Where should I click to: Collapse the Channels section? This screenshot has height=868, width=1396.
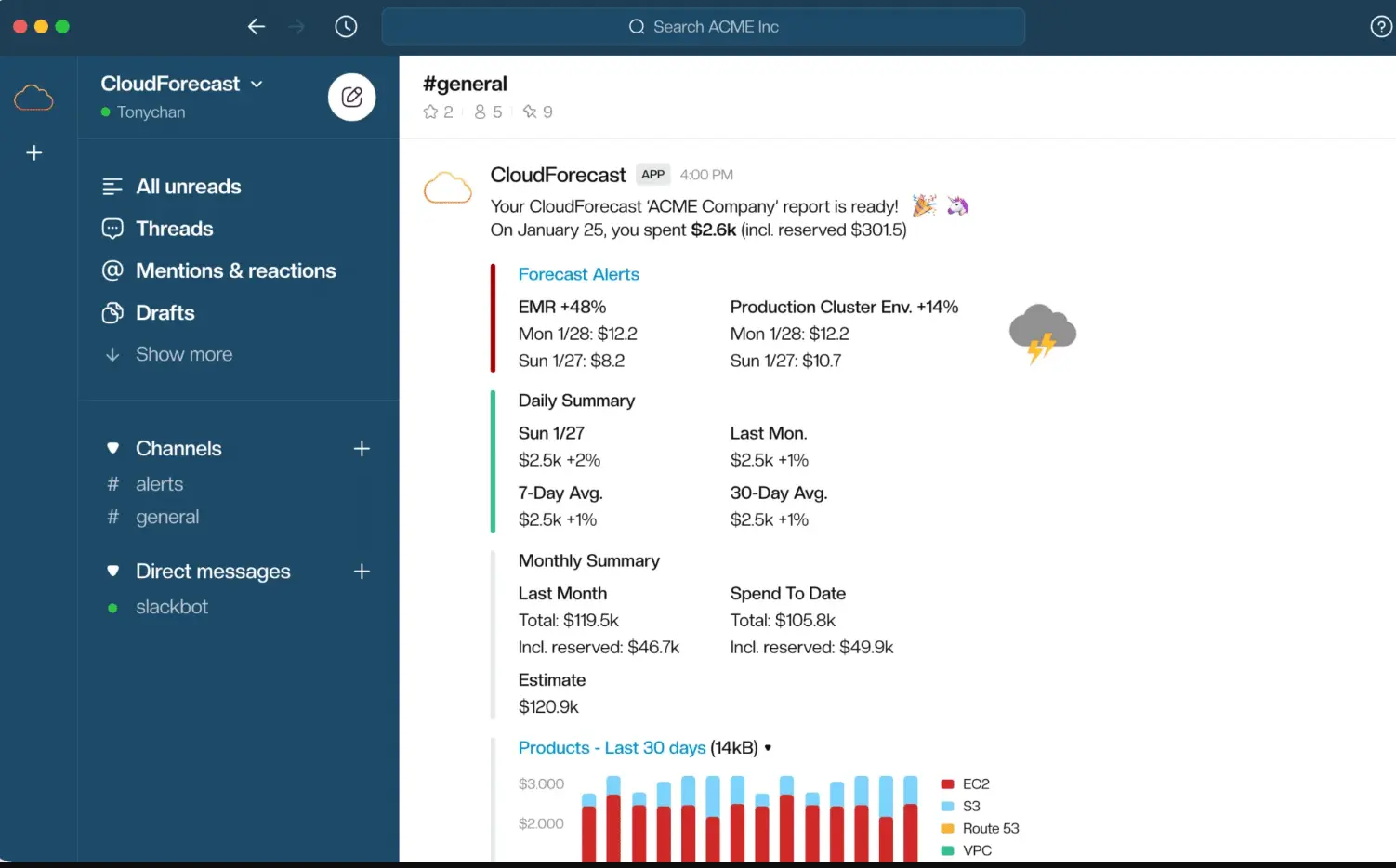pos(112,448)
